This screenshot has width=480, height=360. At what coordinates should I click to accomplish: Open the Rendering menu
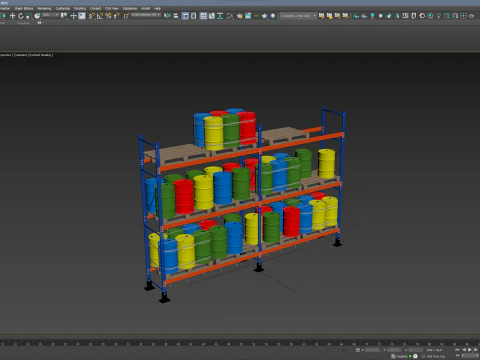point(44,8)
